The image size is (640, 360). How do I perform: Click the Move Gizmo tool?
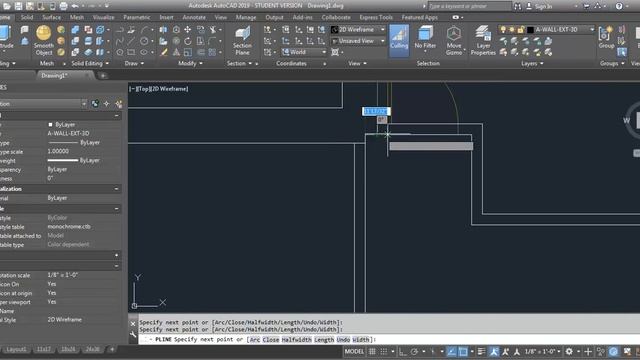pyautogui.click(x=453, y=40)
